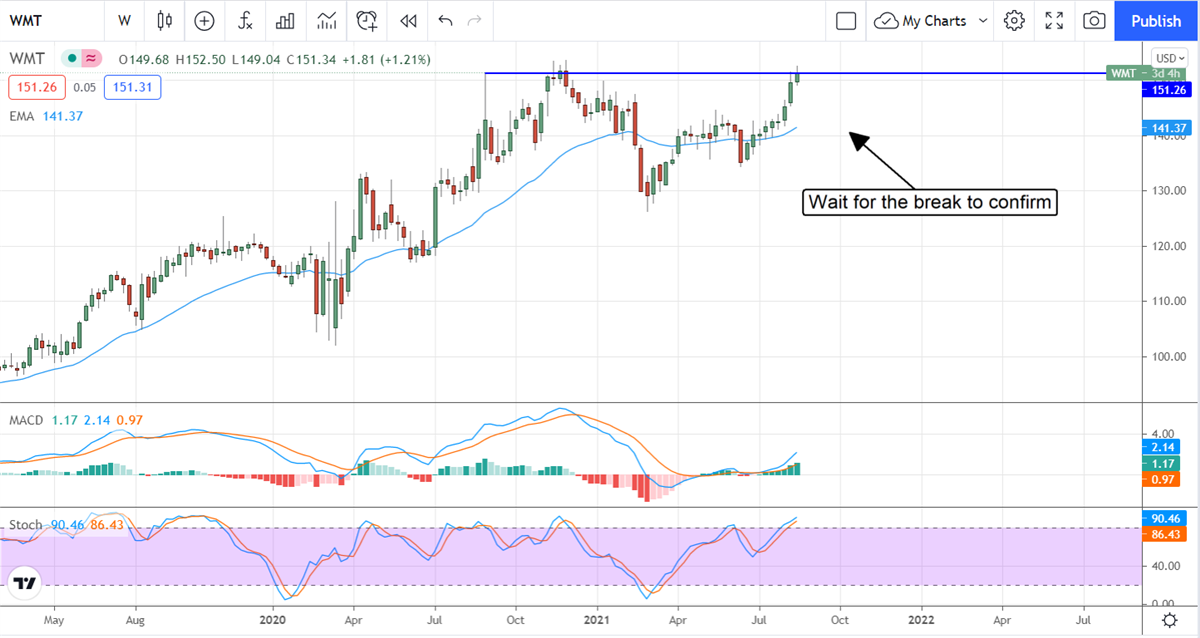Select the EMA indicator legend
The width and height of the screenshot is (1200, 638).
tap(21, 117)
